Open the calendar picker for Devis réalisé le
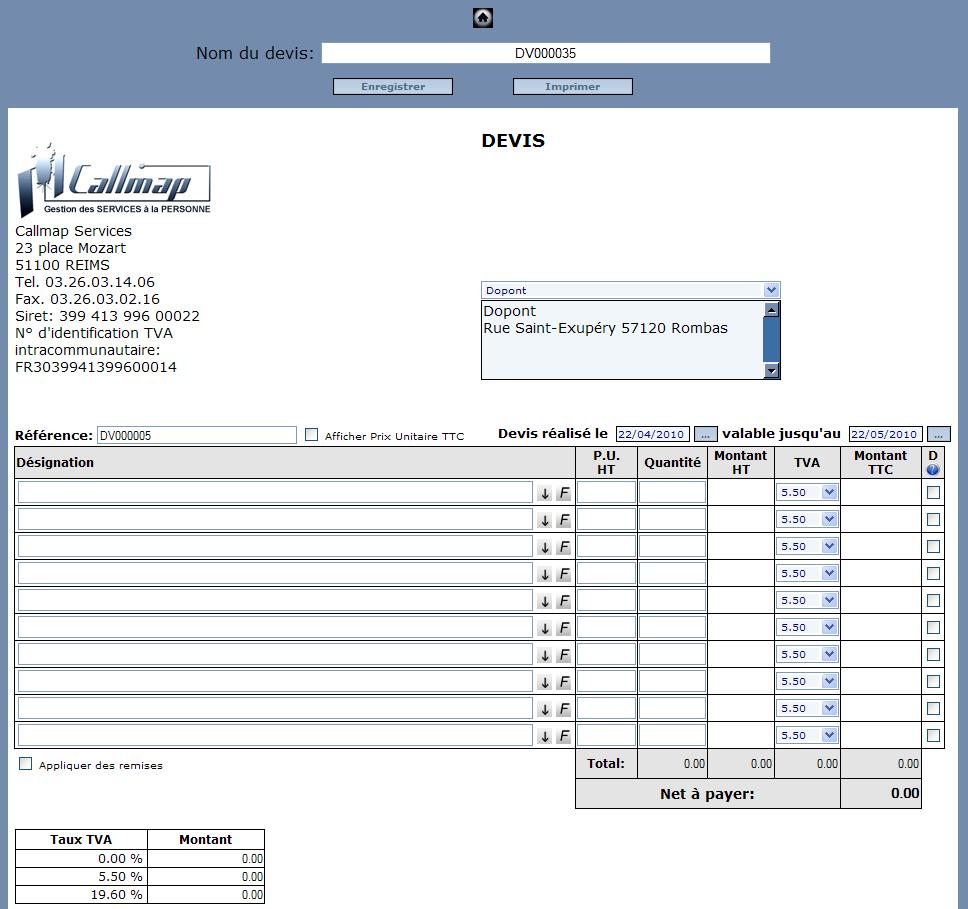The image size is (968, 909). coord(706,434)
